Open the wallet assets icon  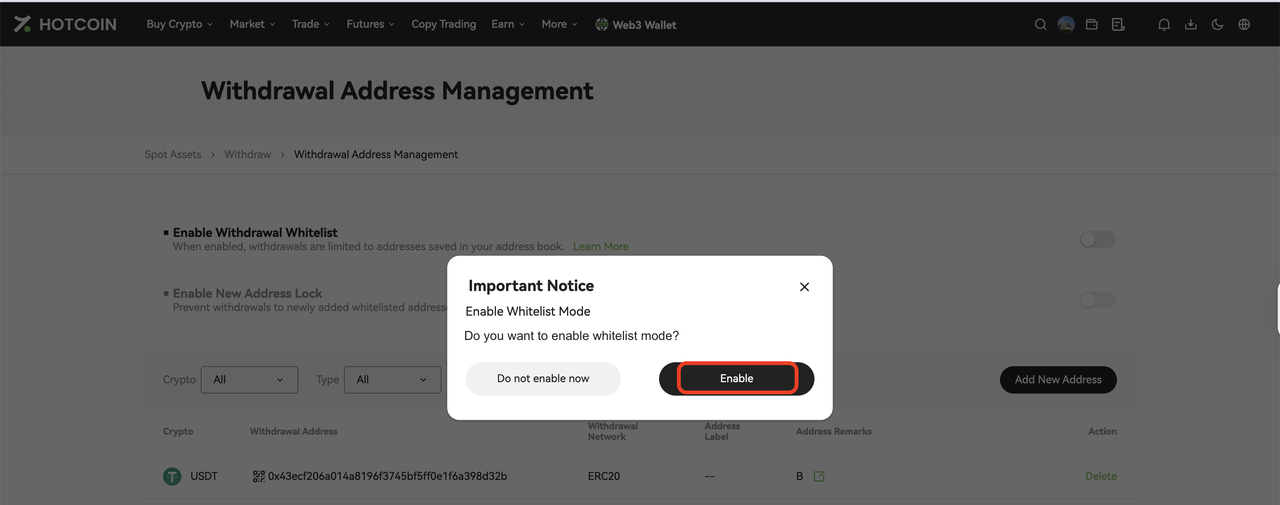(x=1092, y=24)
